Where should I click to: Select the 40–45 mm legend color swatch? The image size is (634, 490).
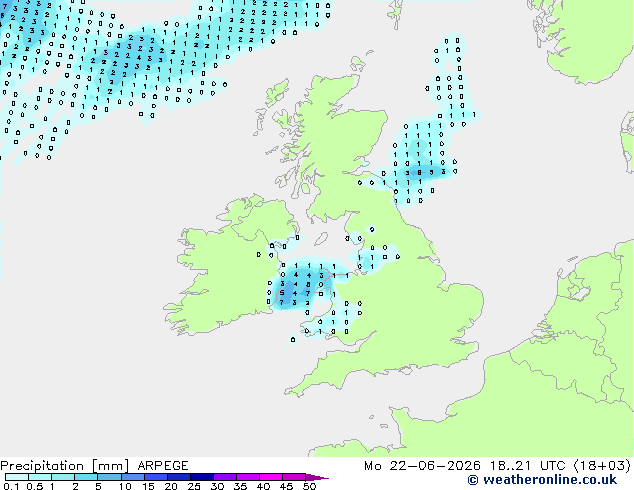click(x=271, y=477)
